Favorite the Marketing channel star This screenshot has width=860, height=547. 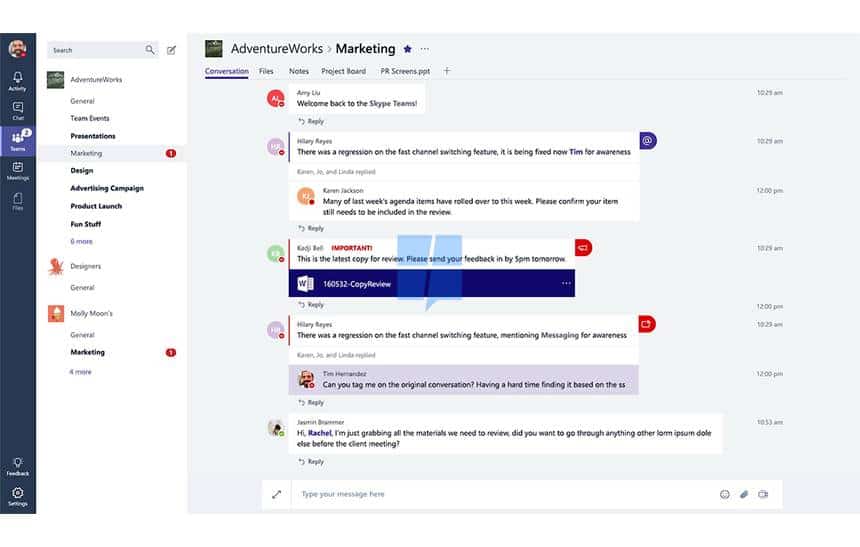[408, 49]
